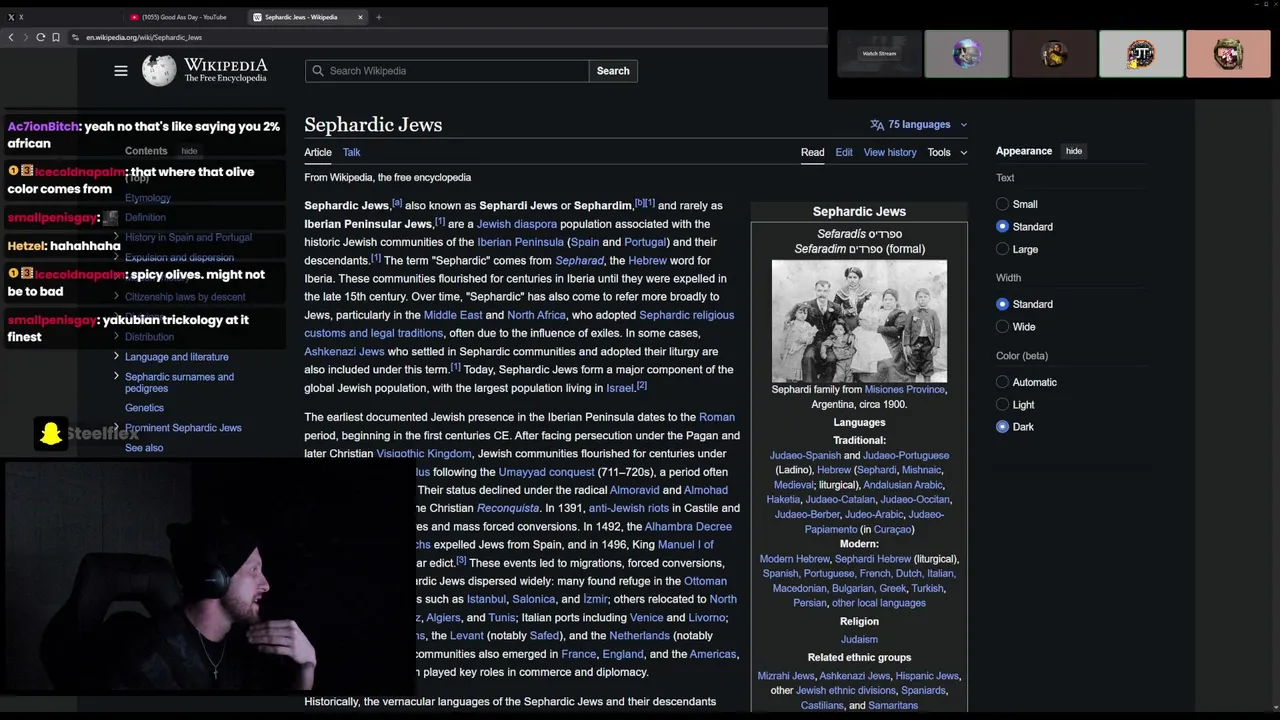Image resolution: width=1280 pixels, height=720 pixels.
Task: Click the Watch Stream button
Action: [x=879, y=54]
